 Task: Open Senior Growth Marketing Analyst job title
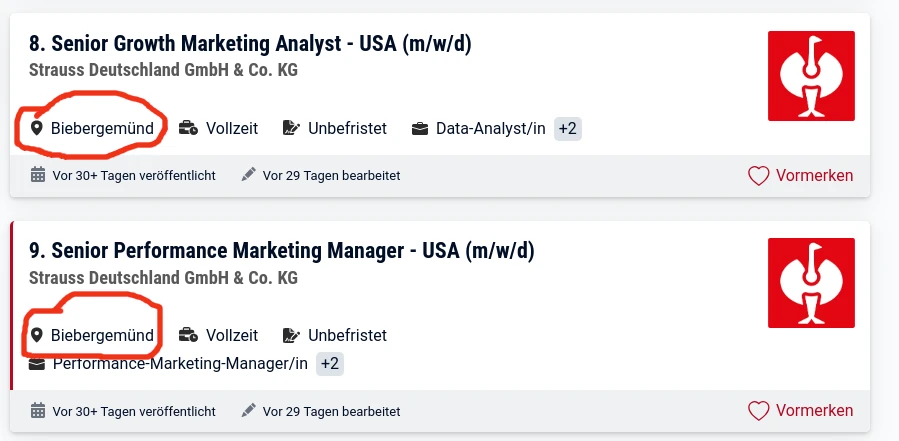[x=250, y=44]
